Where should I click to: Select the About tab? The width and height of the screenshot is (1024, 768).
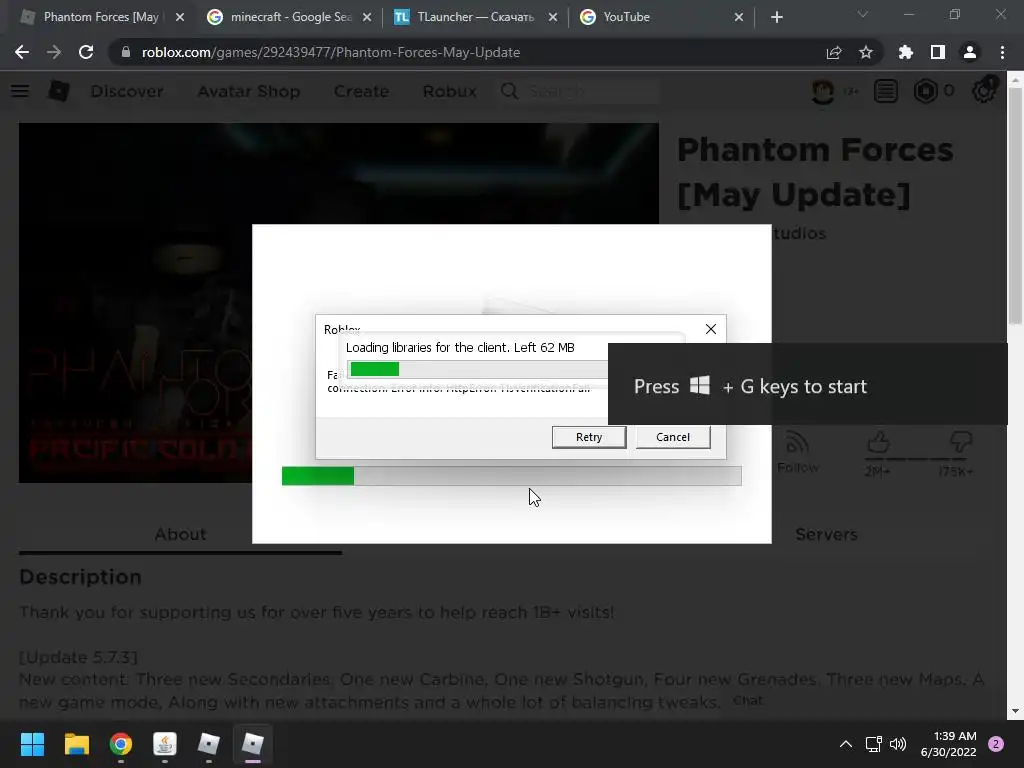click(x=180, y=534)
